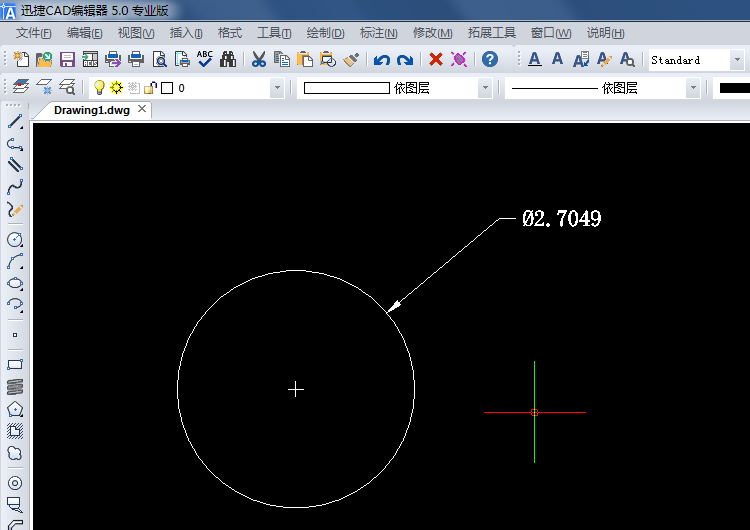Open help with the question mark icon

[489, 60]
